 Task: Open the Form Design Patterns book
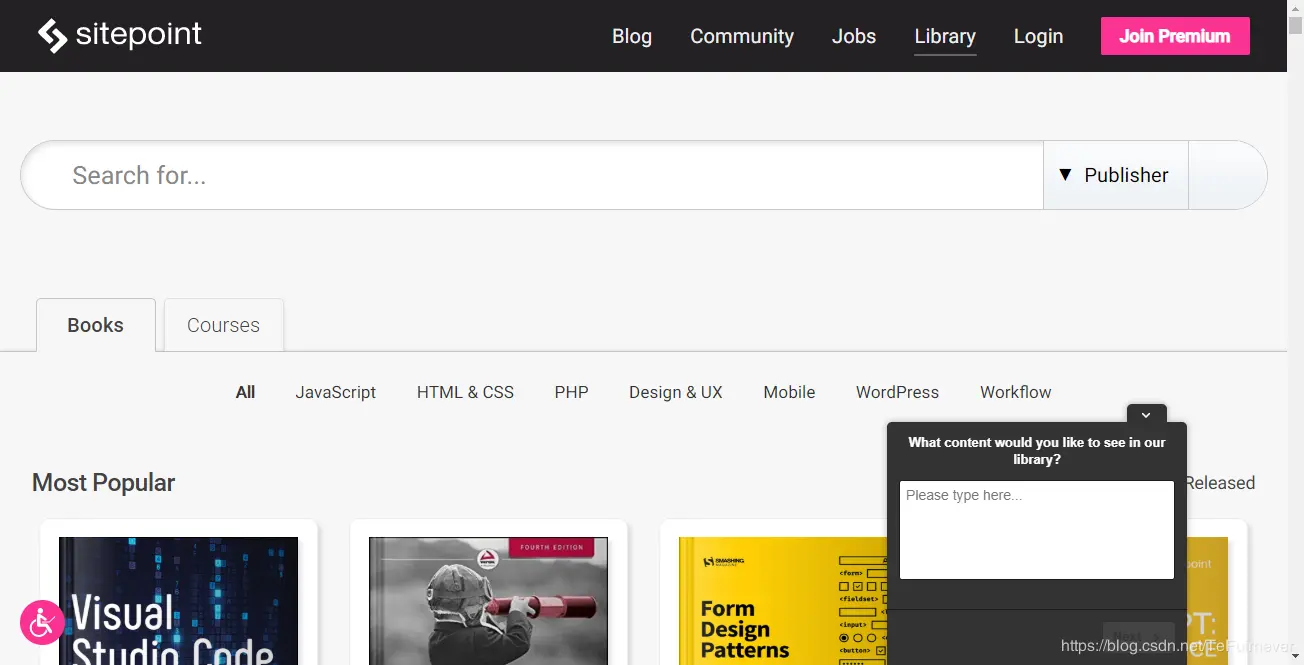click(783, 601)
